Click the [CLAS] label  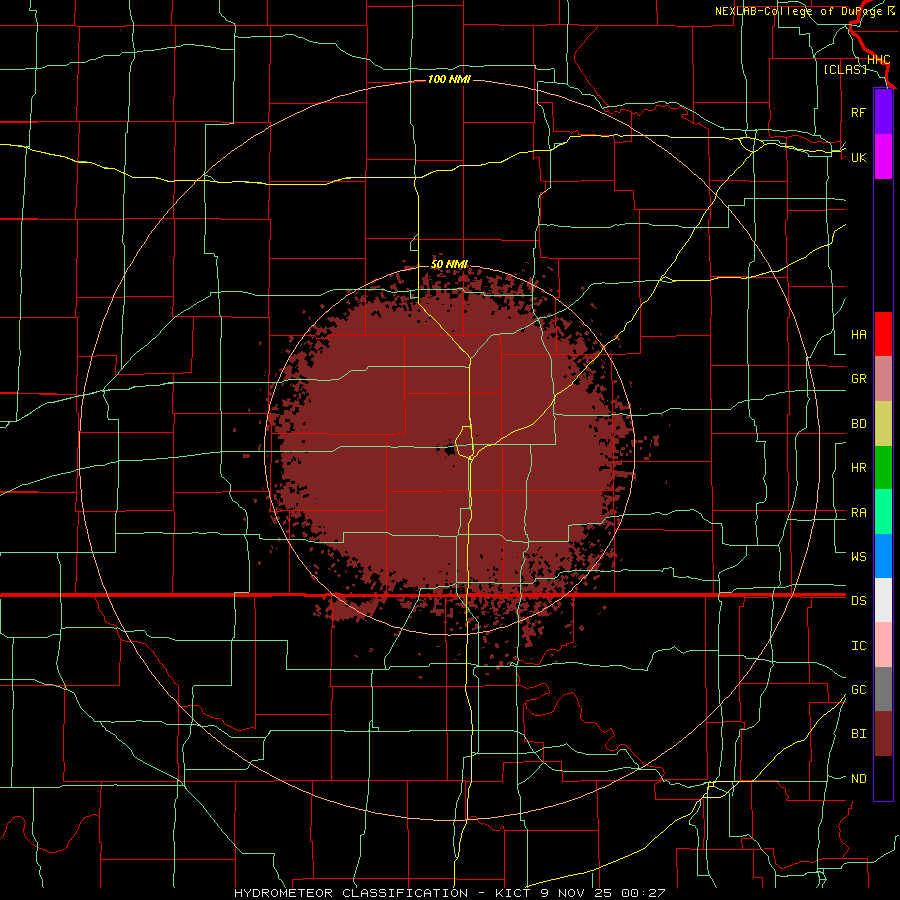pyautogui.click(x=845, y=69)
